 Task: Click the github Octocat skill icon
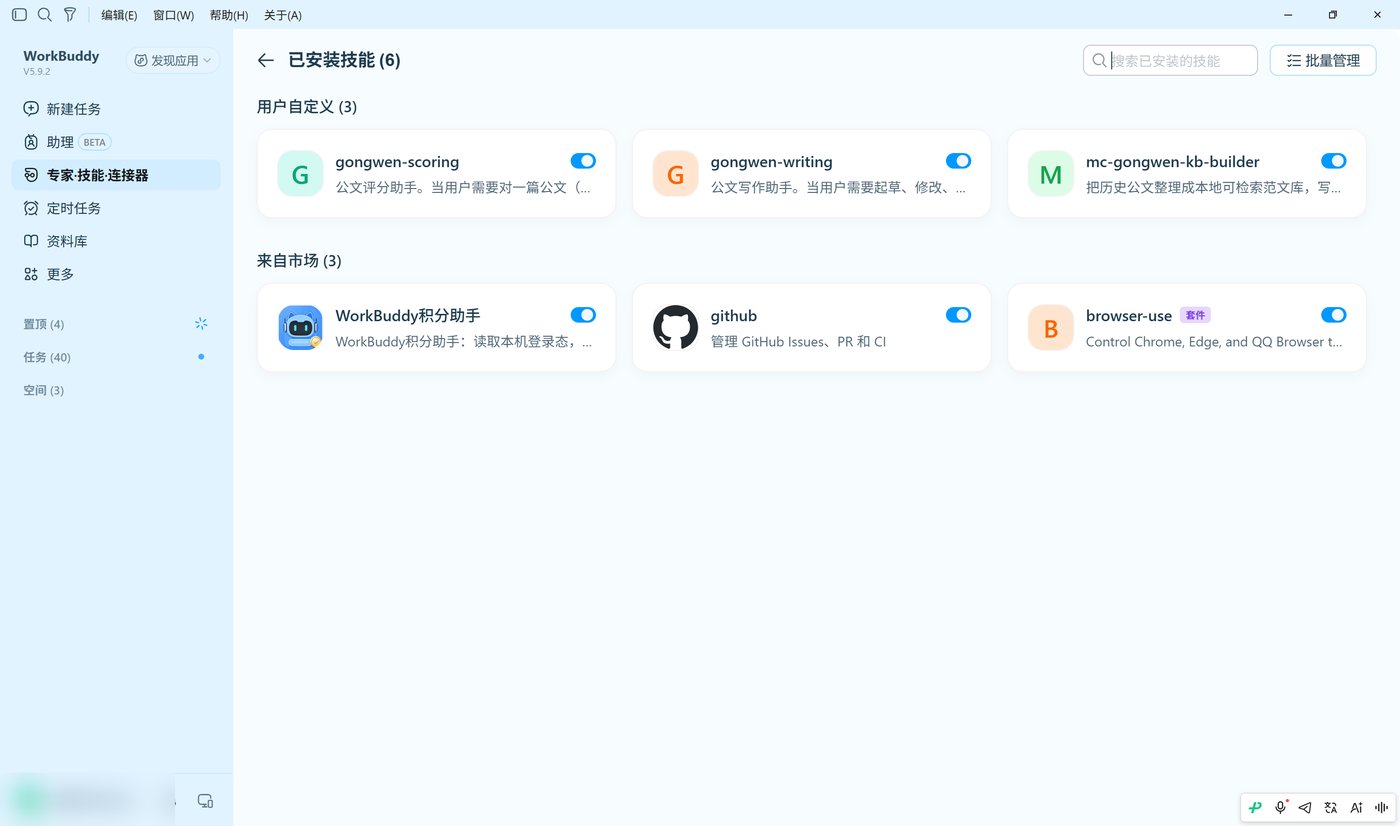(675, 327)
